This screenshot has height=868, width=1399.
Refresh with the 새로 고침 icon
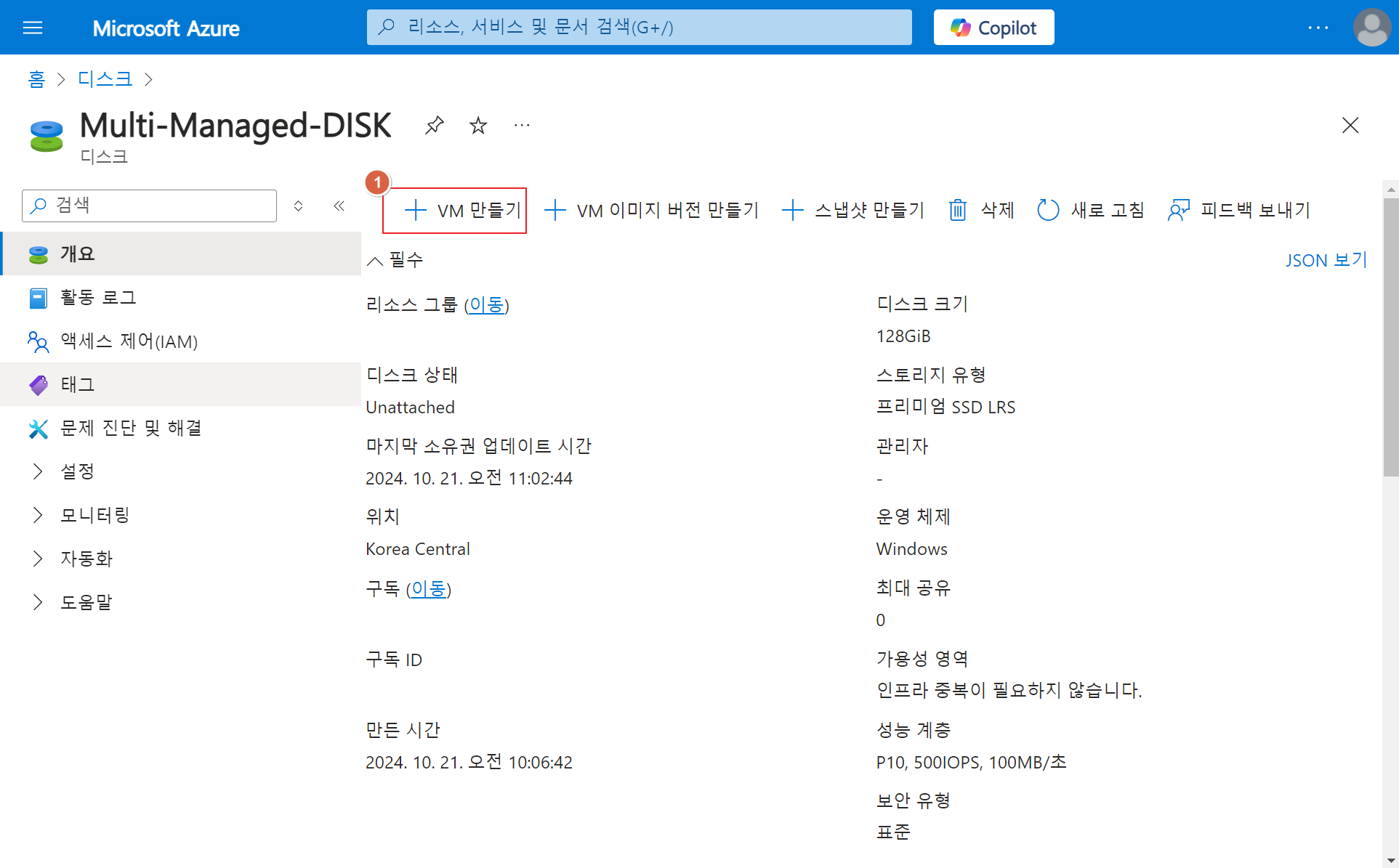click(1047, 211)
